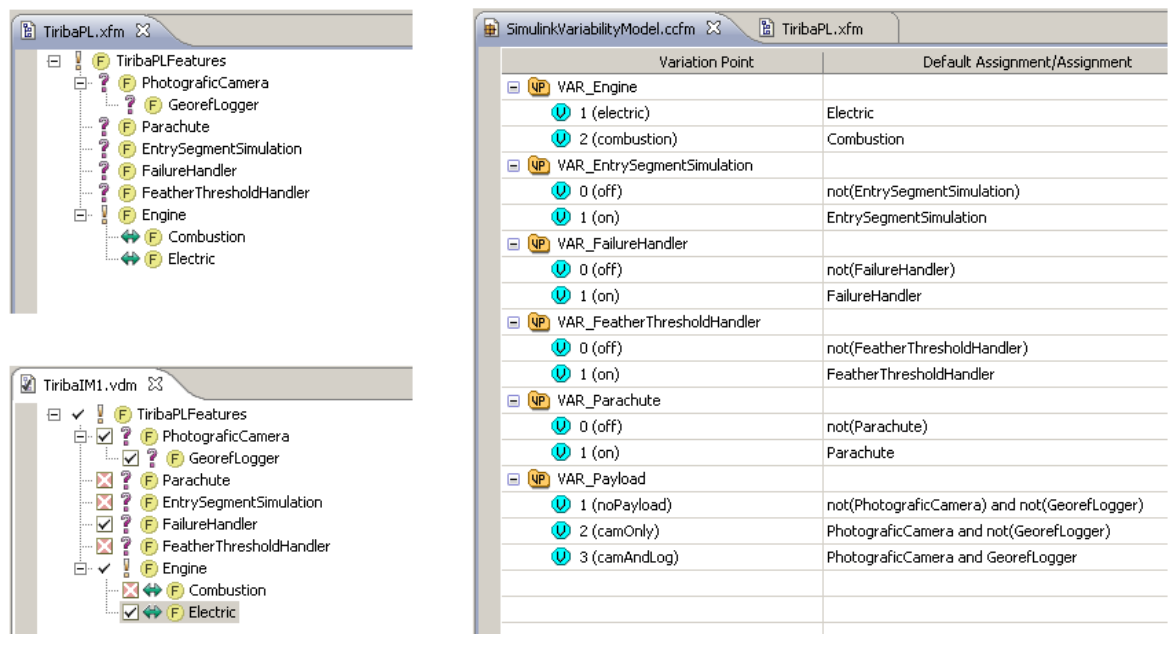Click the VP icon beside VAR_Payload
The height and width of the screenshot is (645, 1174).
tap(538, 479)
